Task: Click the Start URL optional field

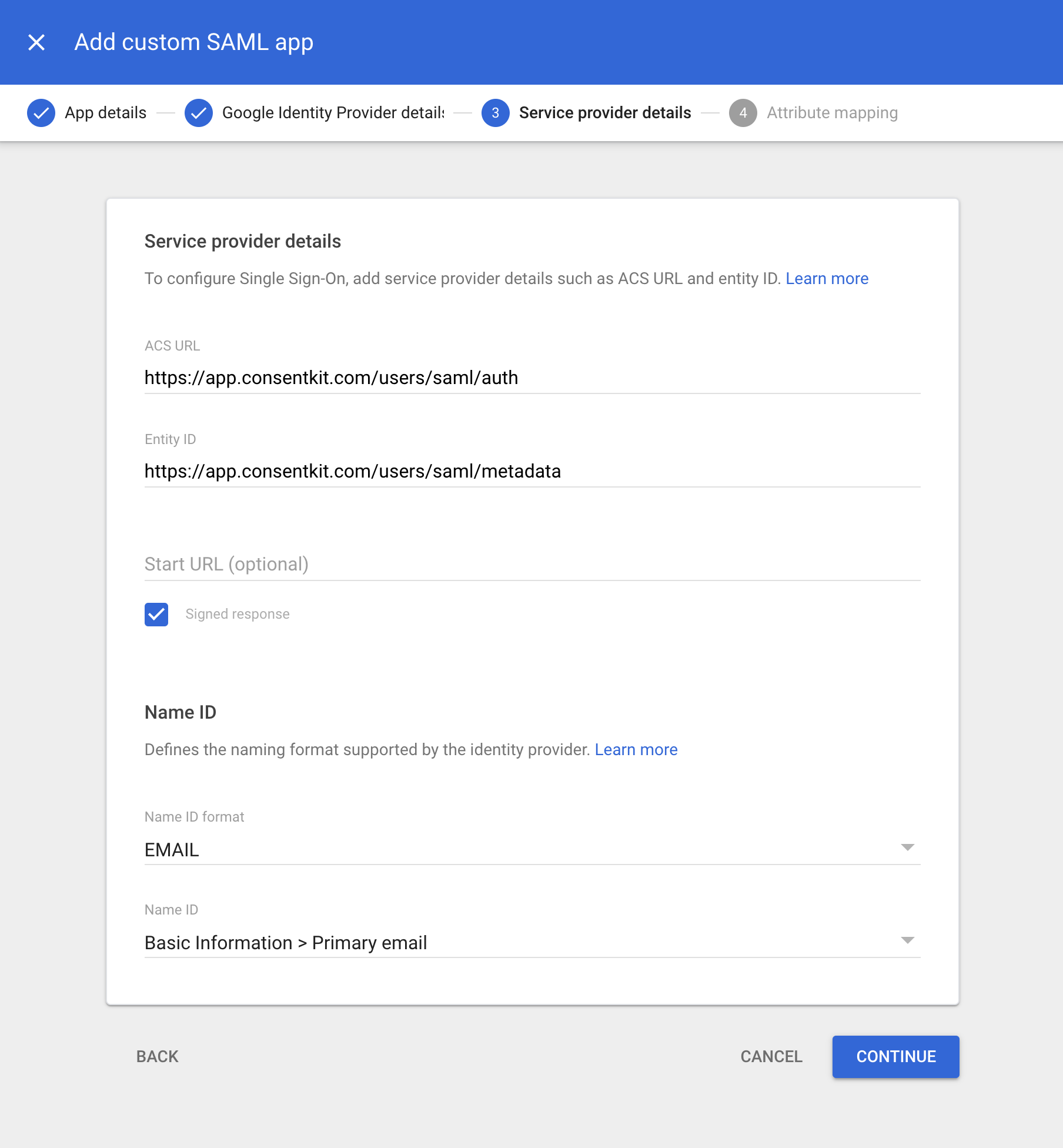Action: click(529, 563)
